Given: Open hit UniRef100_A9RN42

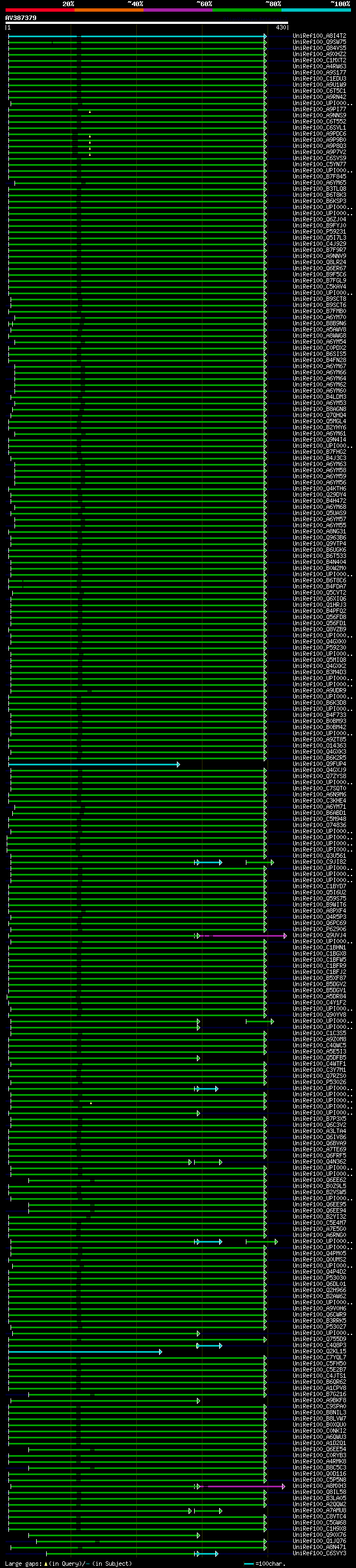Looking at the screenshot, I should [x=319, y=97].
